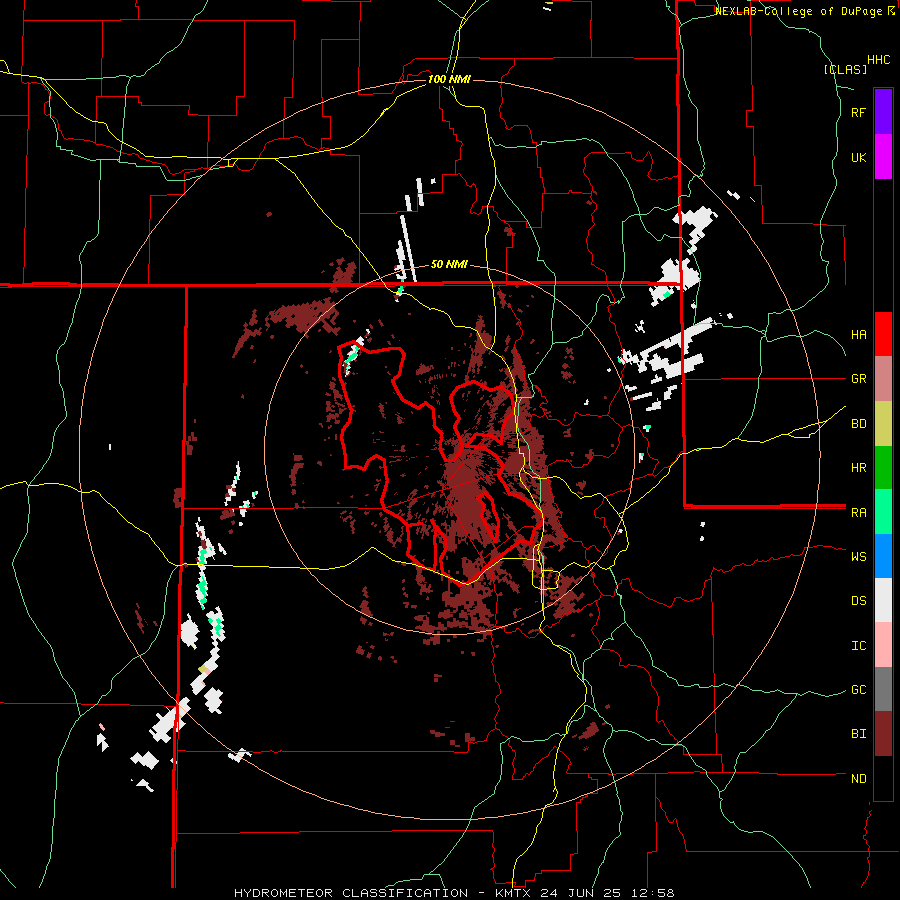Click the HHC product label
This screenshot has width=900, height=900.
(x=879, y=60)
